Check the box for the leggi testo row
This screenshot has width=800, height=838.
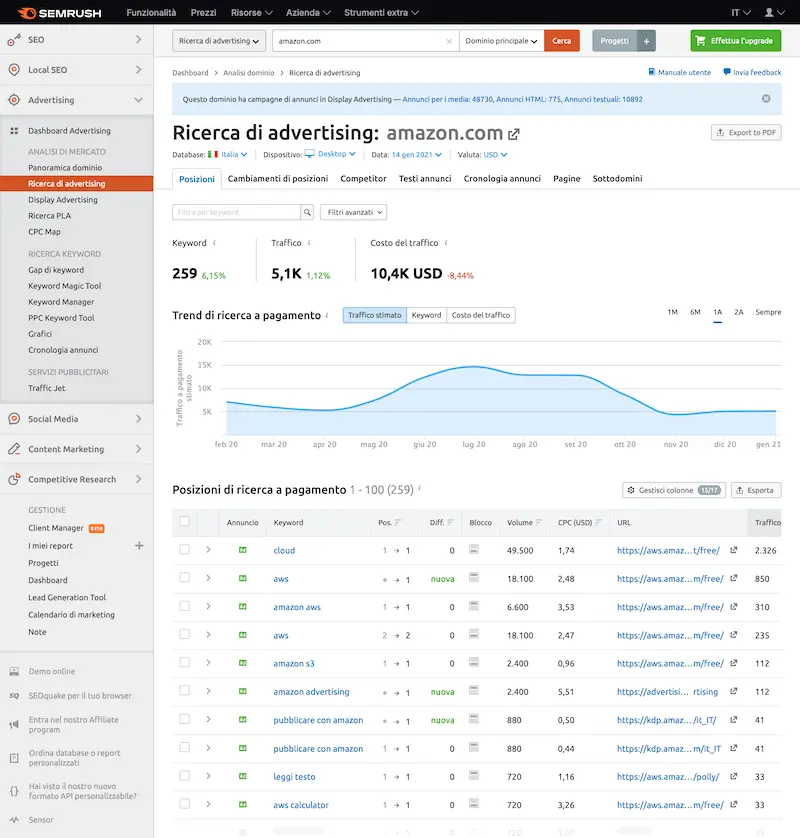coord(184,775)
